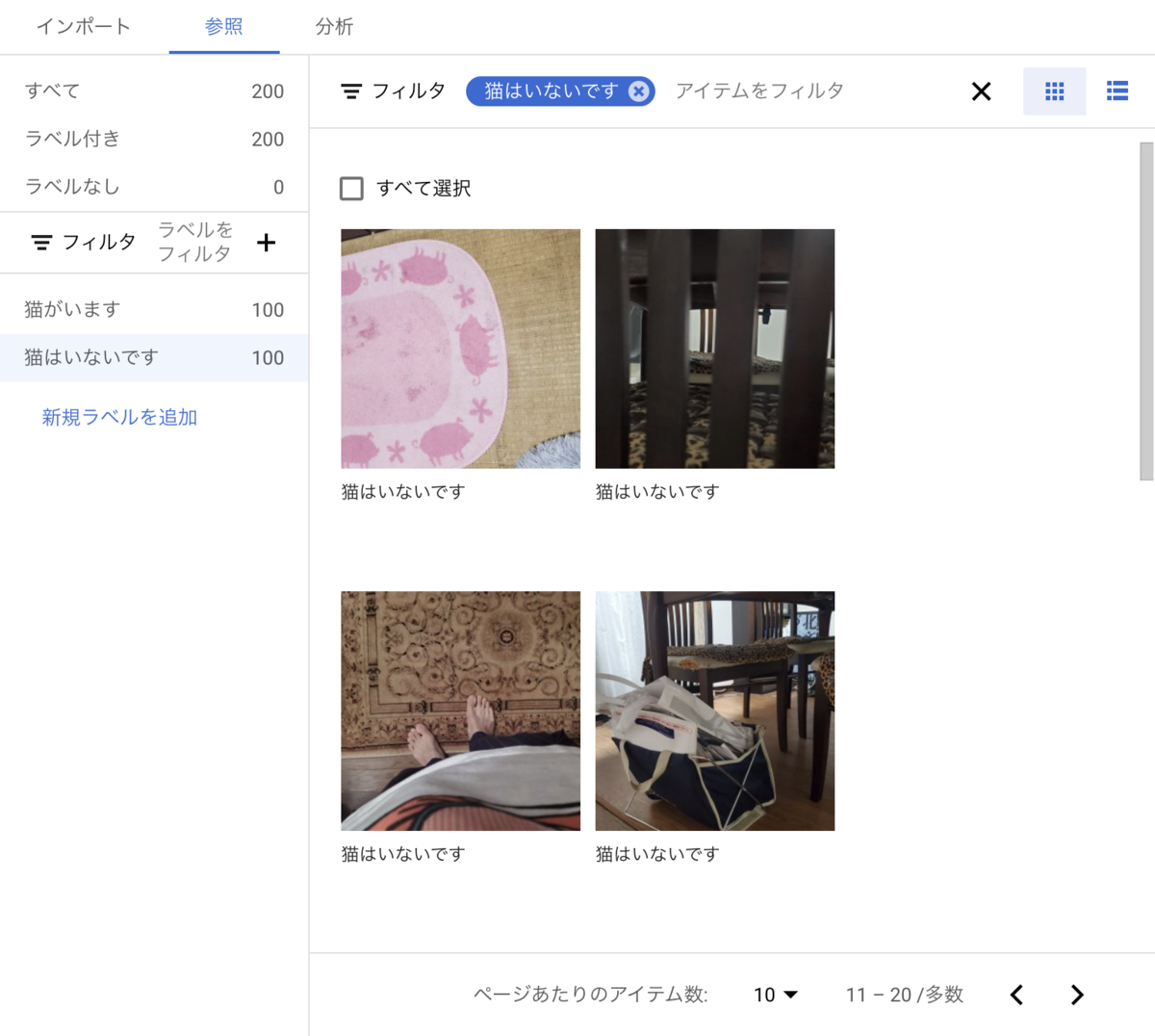Viewport: 1155px width, 1036px height.
Task: Select ラベル付き row in sidebar
Action: 154,139
